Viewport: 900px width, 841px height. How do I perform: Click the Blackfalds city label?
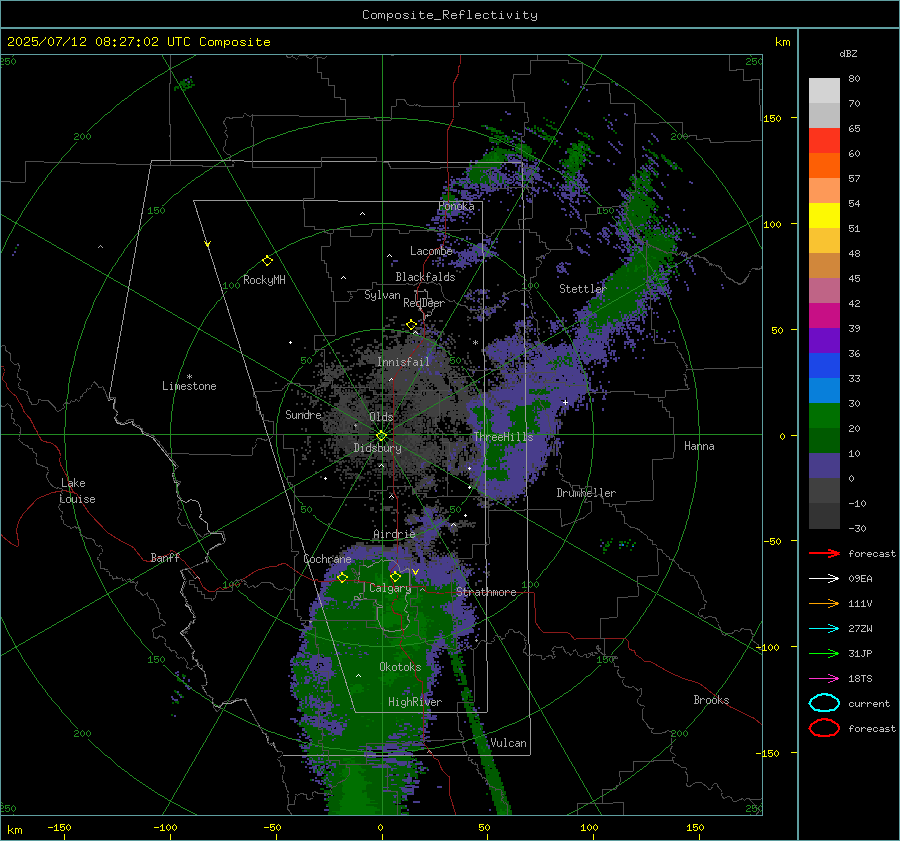[x=425, y=277]
